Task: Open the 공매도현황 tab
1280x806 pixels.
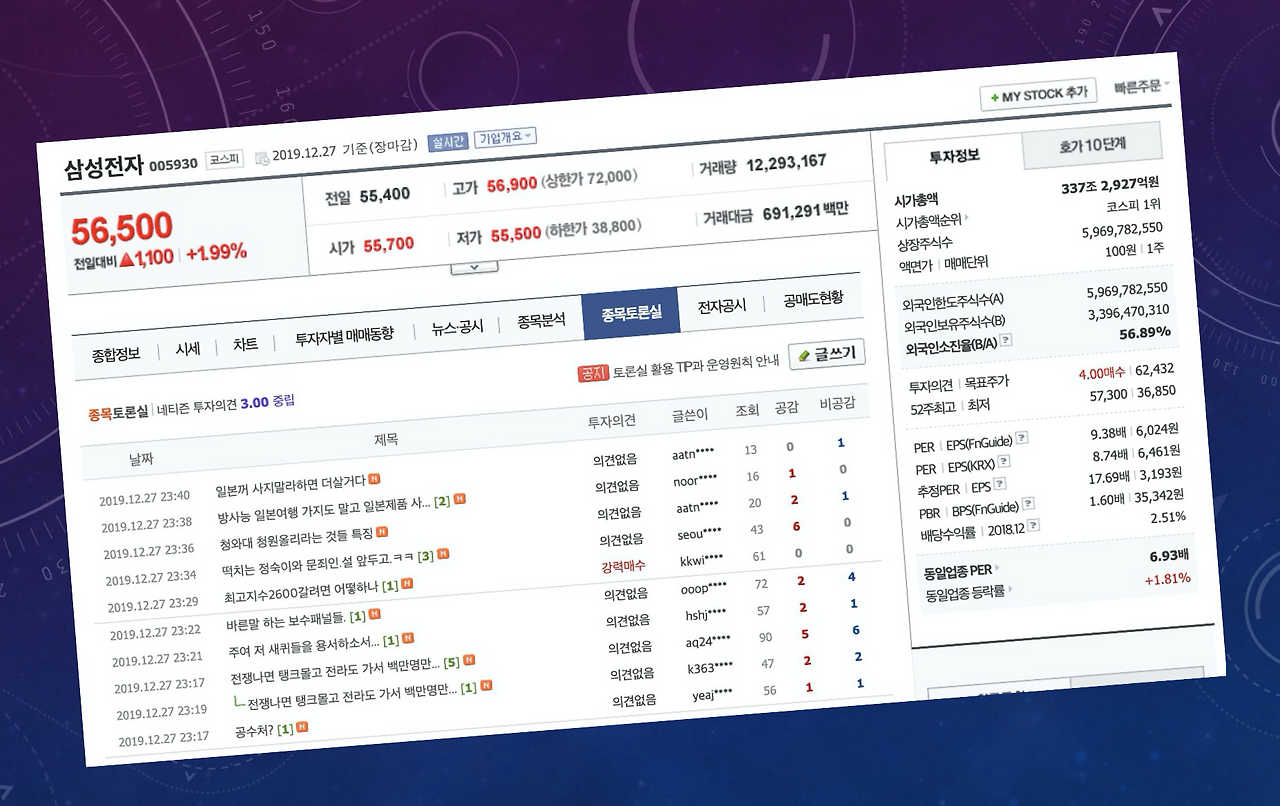Action: 813,297
